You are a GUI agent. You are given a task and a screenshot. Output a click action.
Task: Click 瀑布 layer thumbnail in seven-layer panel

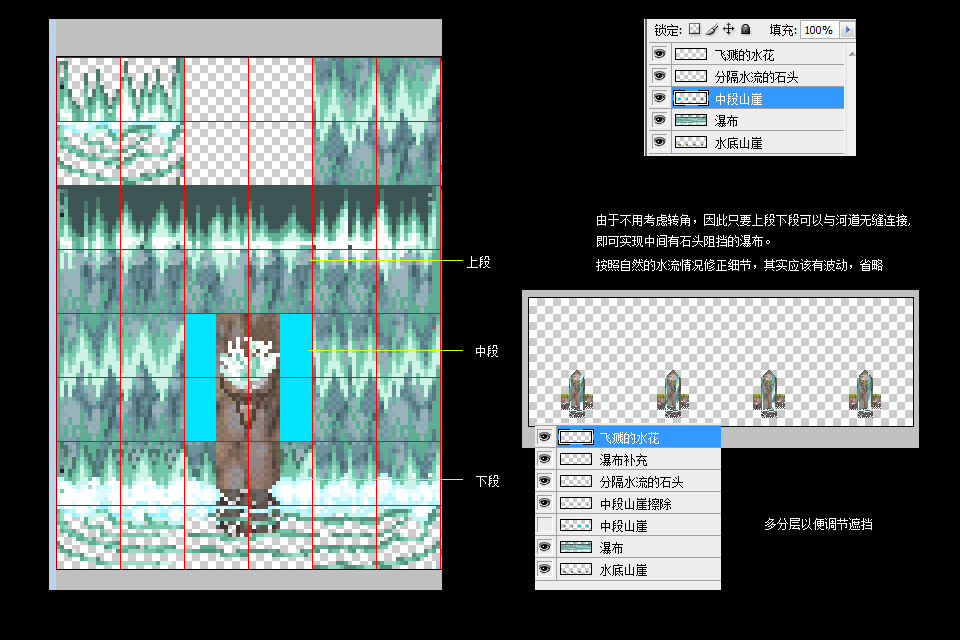tap(576, 547)
